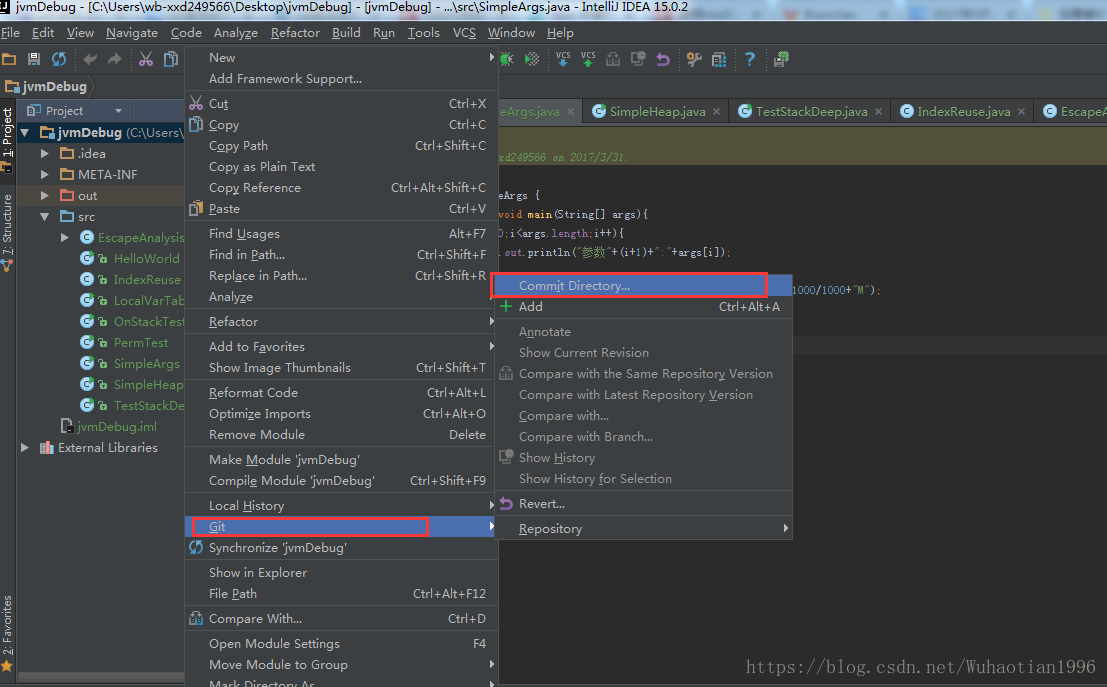Expand the EscapeAnalysis class node
Viewport: 1107px width, 687px height.
point(65,237)
